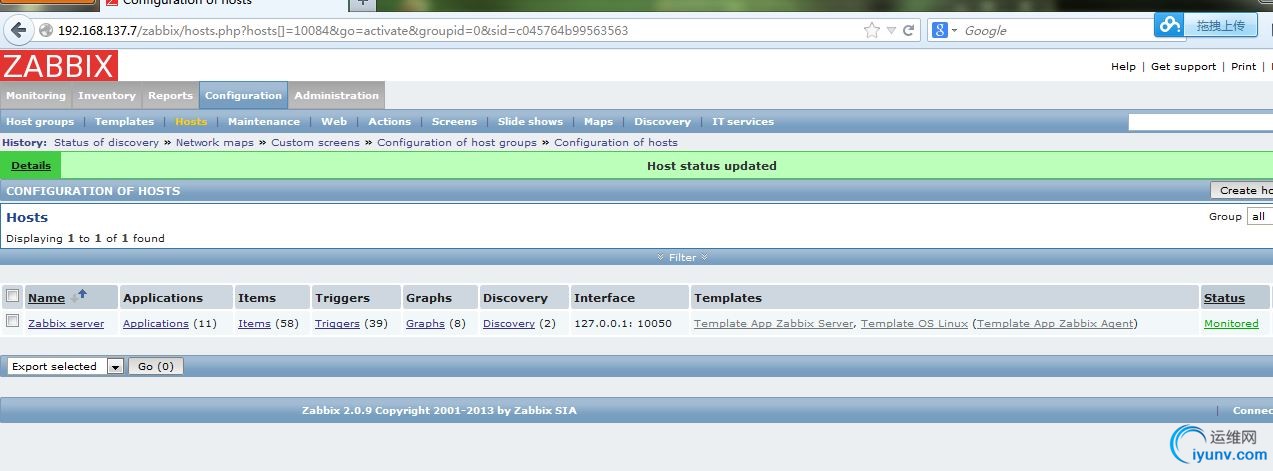Tick the select-all hosts header checkbox
This screenshot has width=1273, height=471.
[12, 296]
